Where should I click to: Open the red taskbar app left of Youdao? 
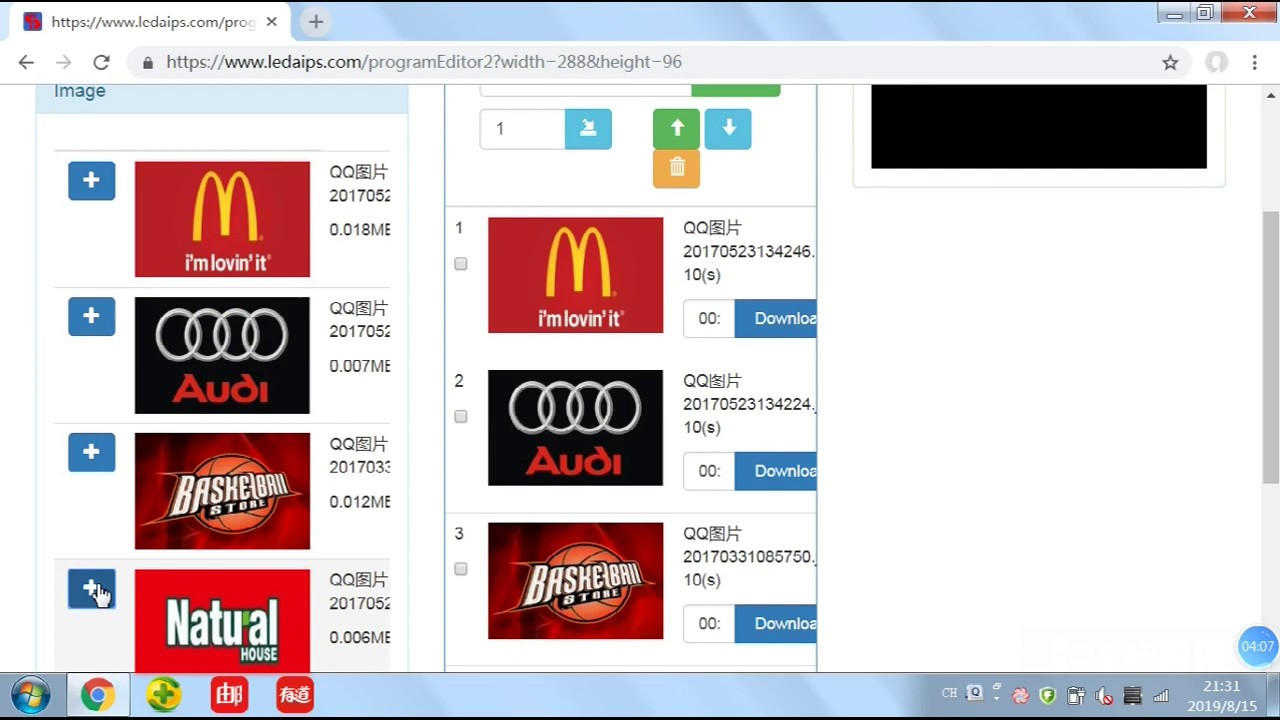pyautogui.click(x=229, y=694)
